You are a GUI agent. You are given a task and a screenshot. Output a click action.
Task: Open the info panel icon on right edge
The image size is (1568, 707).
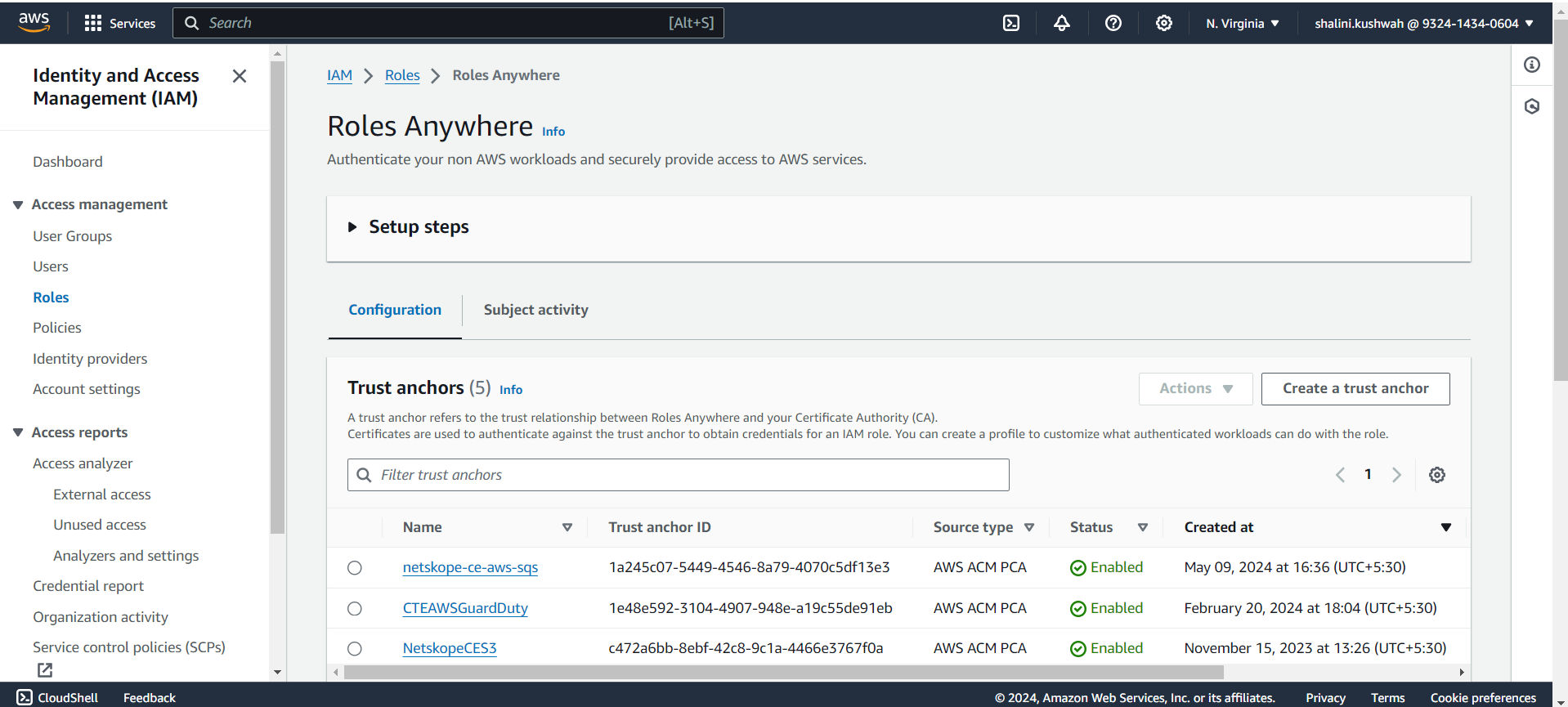click(x=1531, y=65)
